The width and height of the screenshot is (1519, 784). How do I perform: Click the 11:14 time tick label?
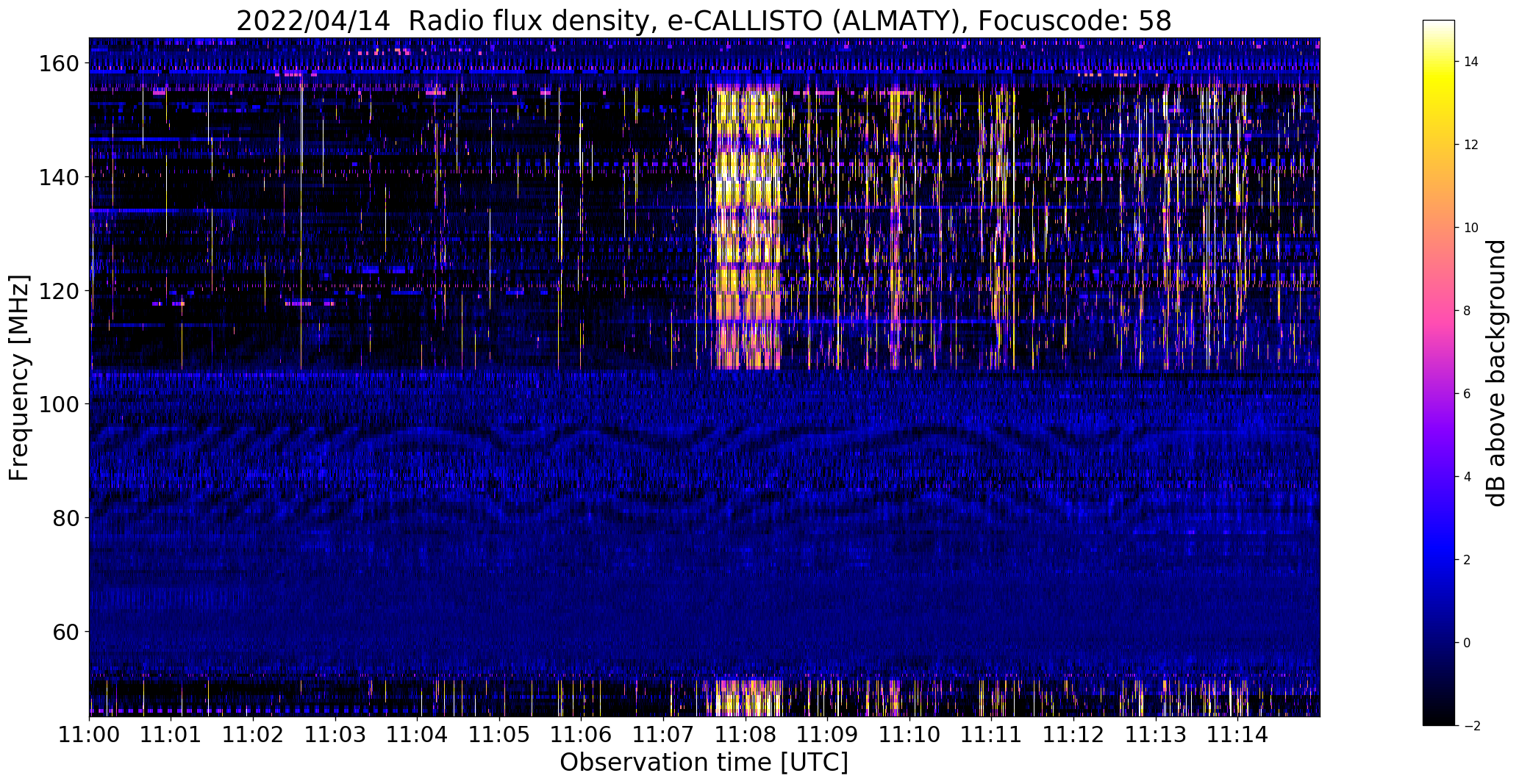click(1237, 734)
